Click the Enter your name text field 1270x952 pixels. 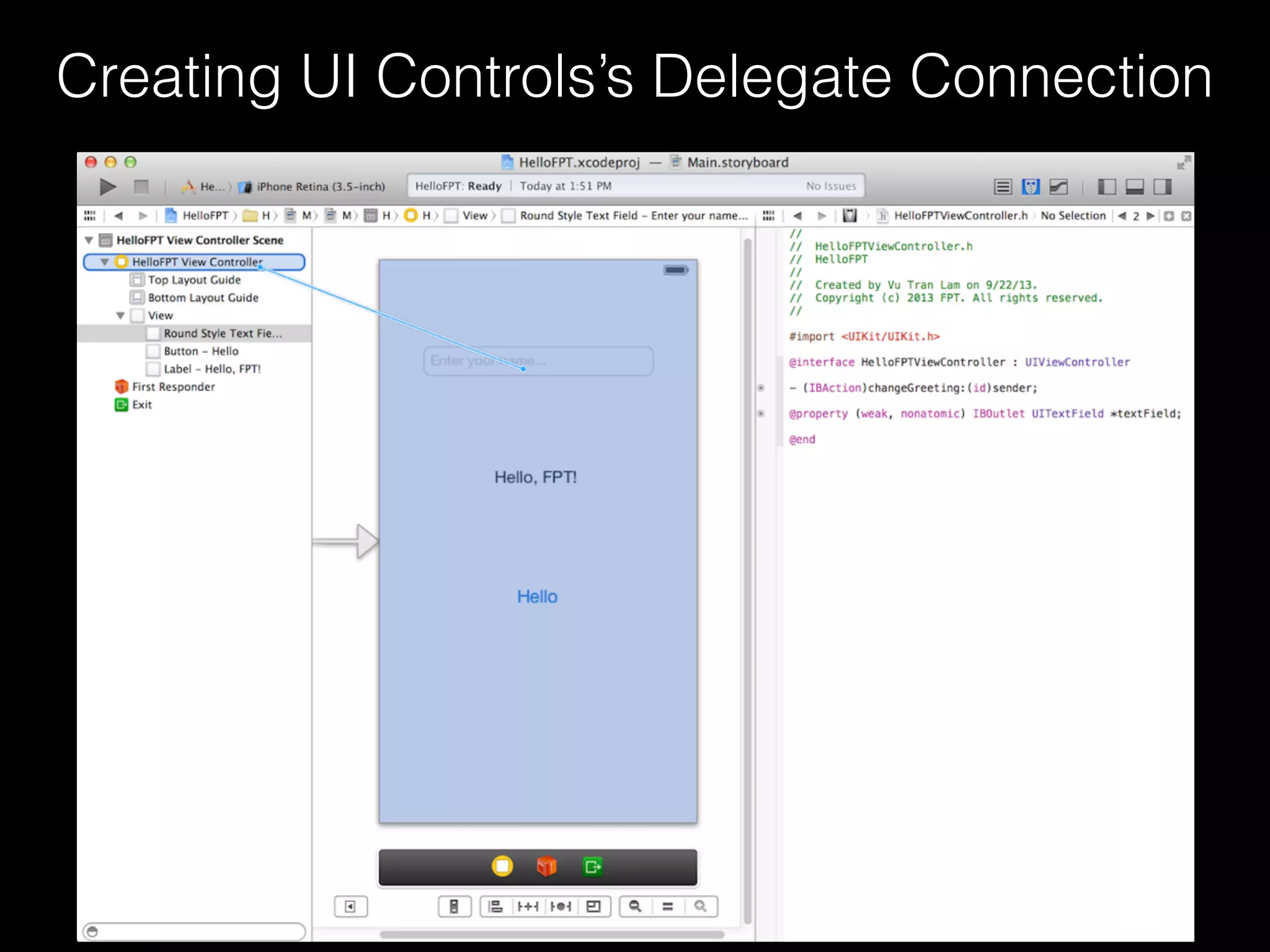click(x=538, y=361)
